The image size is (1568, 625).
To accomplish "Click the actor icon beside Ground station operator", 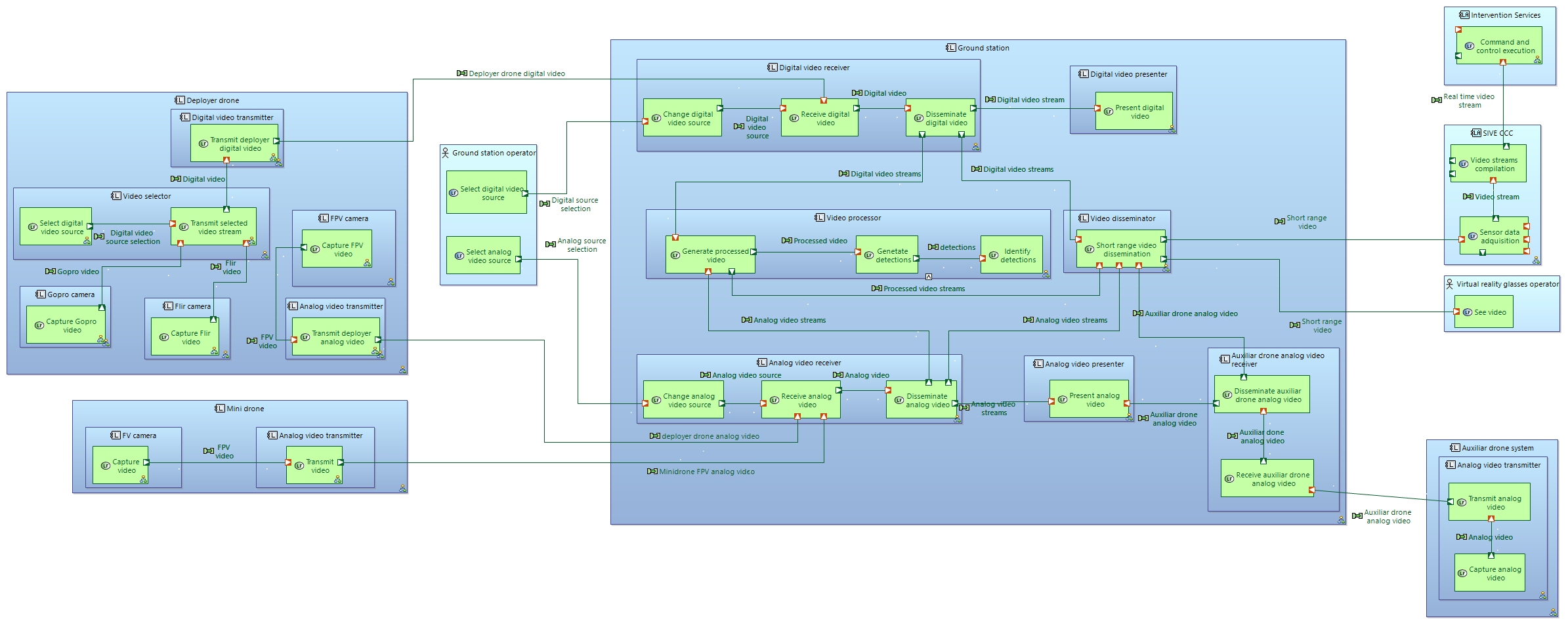I will coord(445,153).
